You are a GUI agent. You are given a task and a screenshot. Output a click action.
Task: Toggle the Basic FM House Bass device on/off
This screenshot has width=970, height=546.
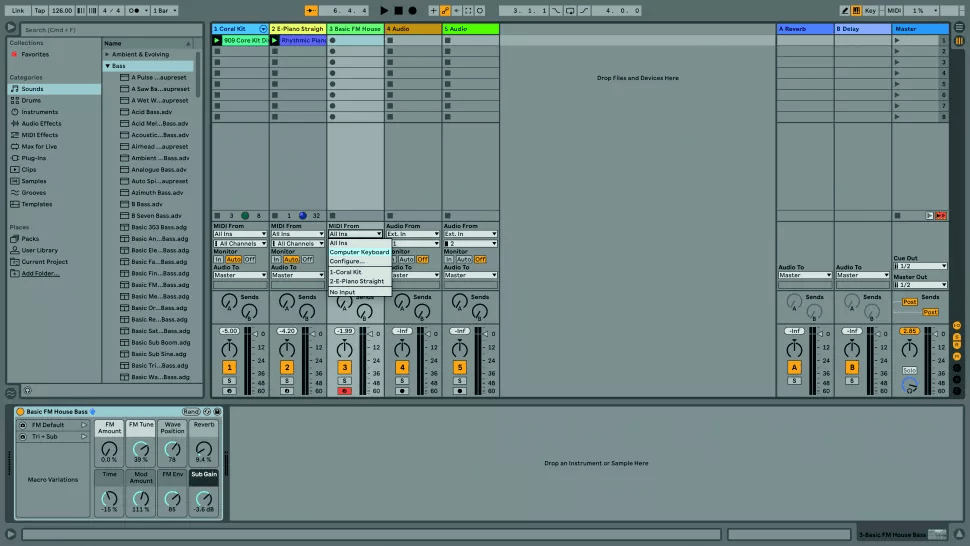[20, 412]
